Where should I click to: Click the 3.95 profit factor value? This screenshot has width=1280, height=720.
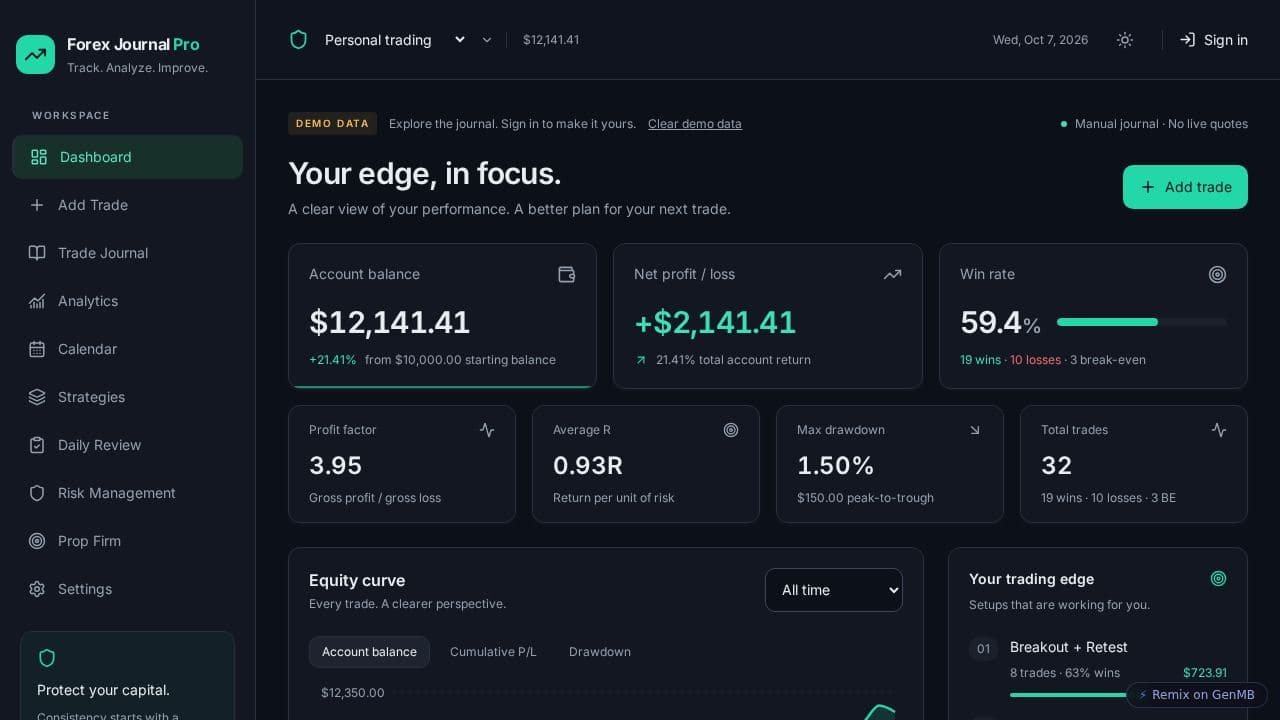[335, 465]
